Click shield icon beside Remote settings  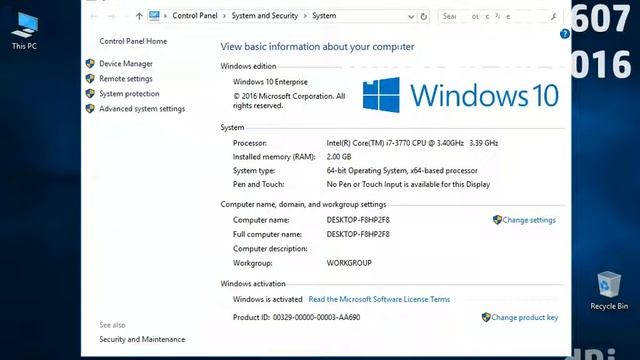(90, 78)
